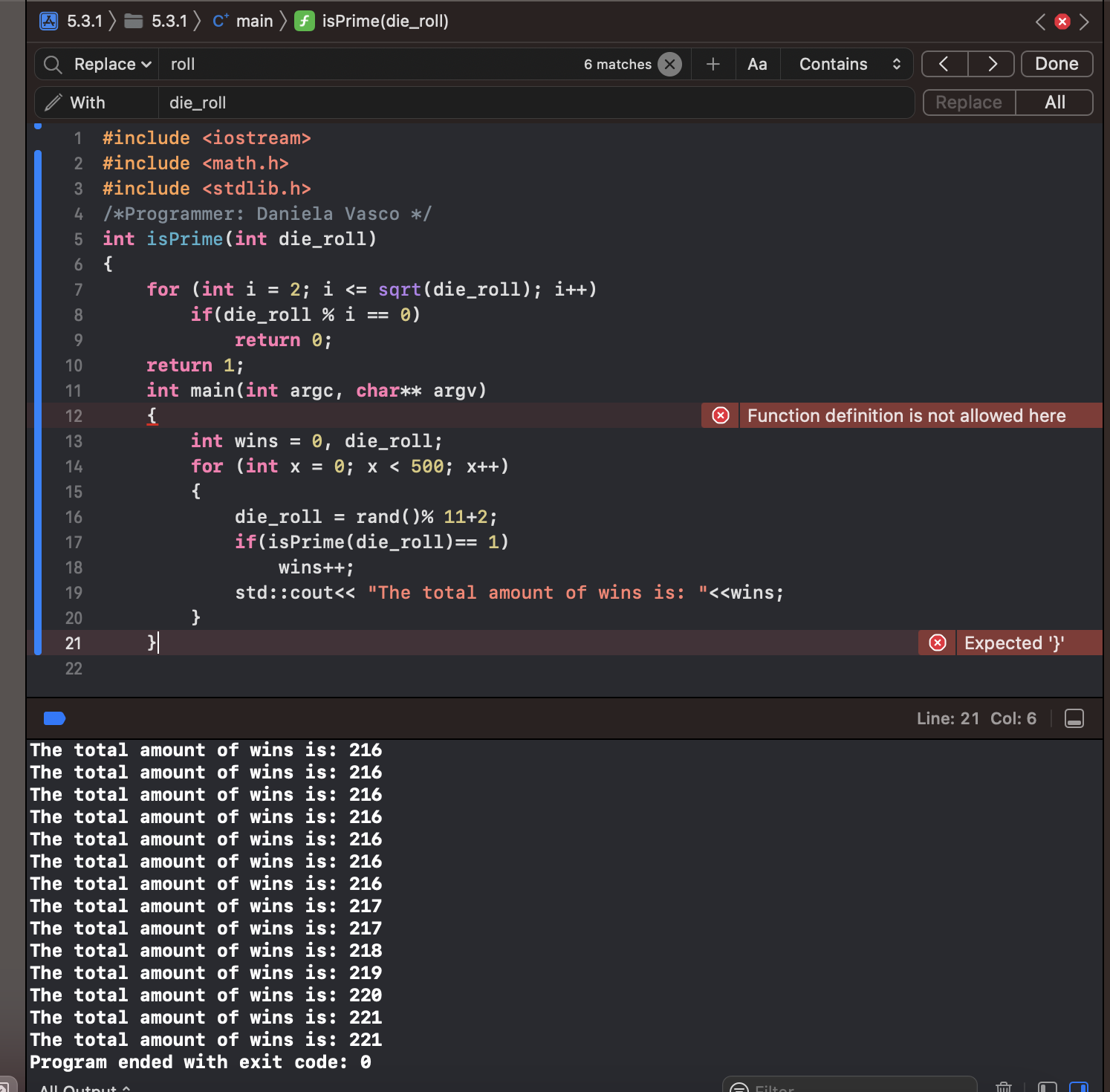Viewport: 1110px width, 1092px height.
Task: Add a search pattern with the plus icon
Action: click(x=713, y=65)
